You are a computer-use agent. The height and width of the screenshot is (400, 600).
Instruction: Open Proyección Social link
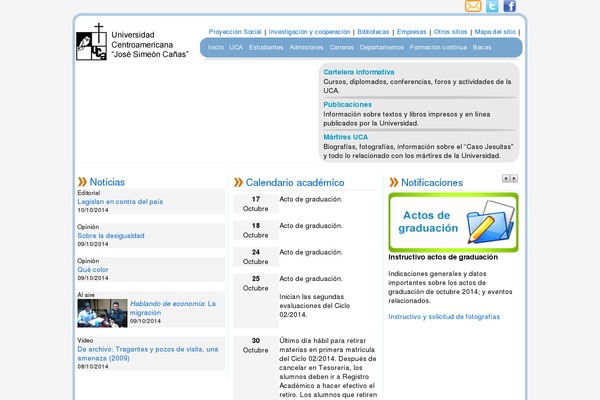[x=235, y=32]
